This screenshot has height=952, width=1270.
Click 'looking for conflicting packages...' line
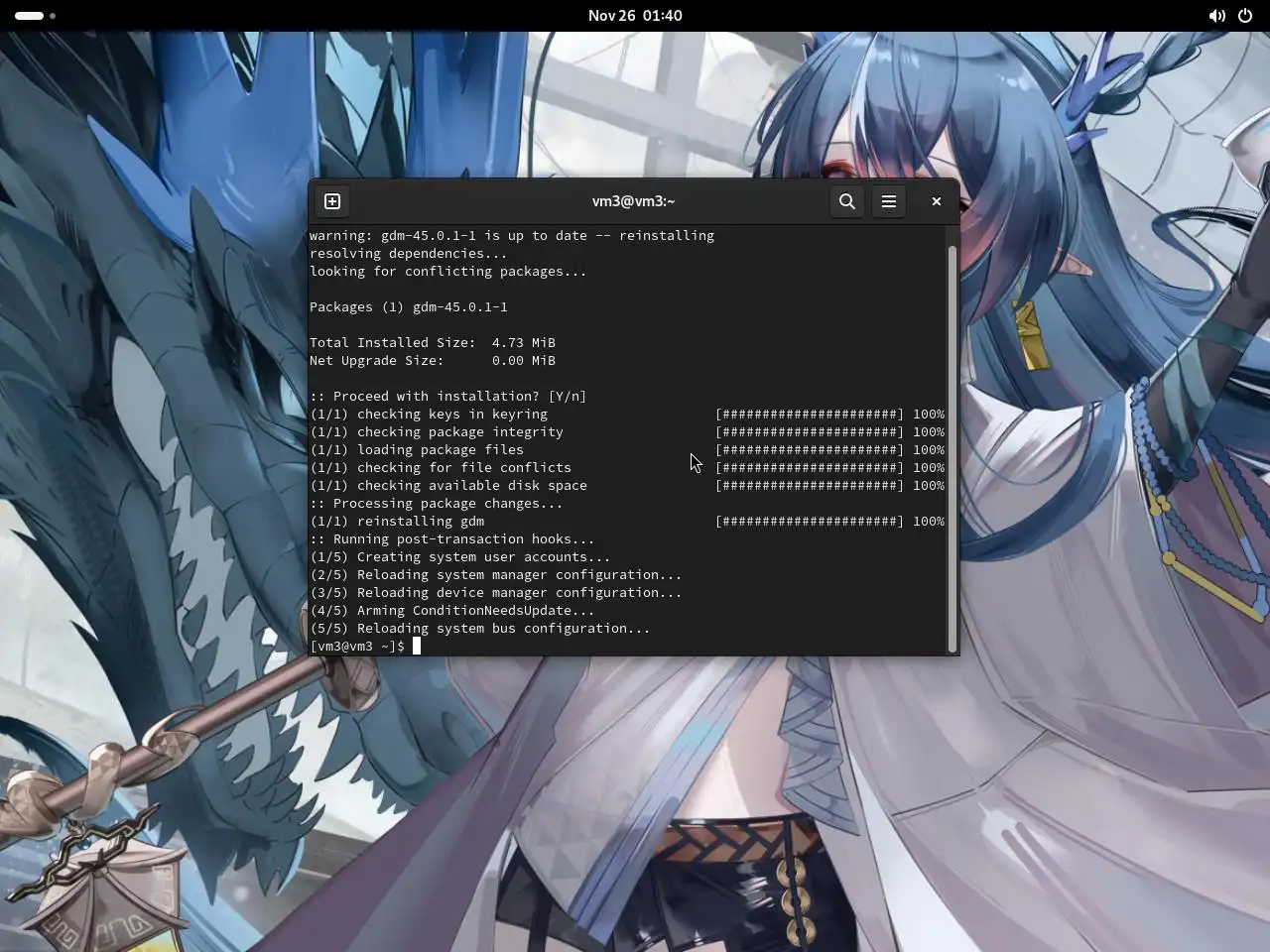pyautogui.click(x=448, y=272)
